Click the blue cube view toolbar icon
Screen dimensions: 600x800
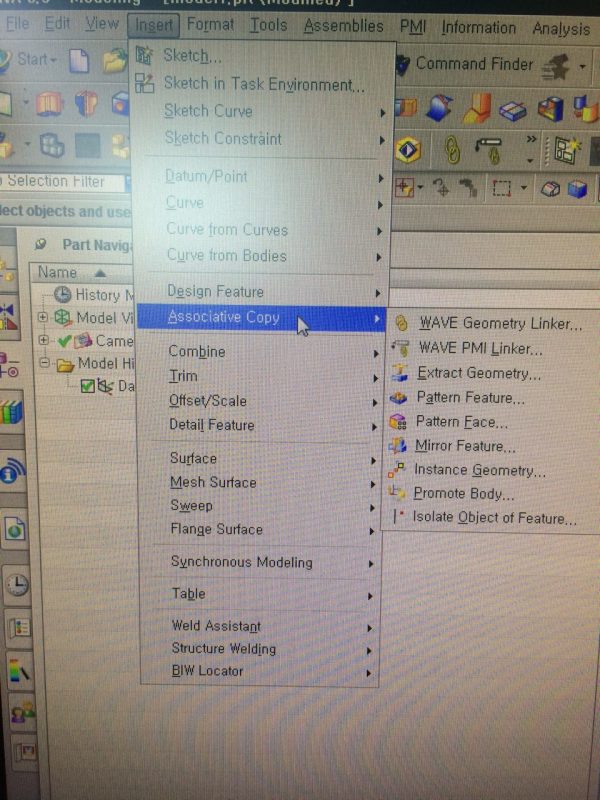[577, 190]
